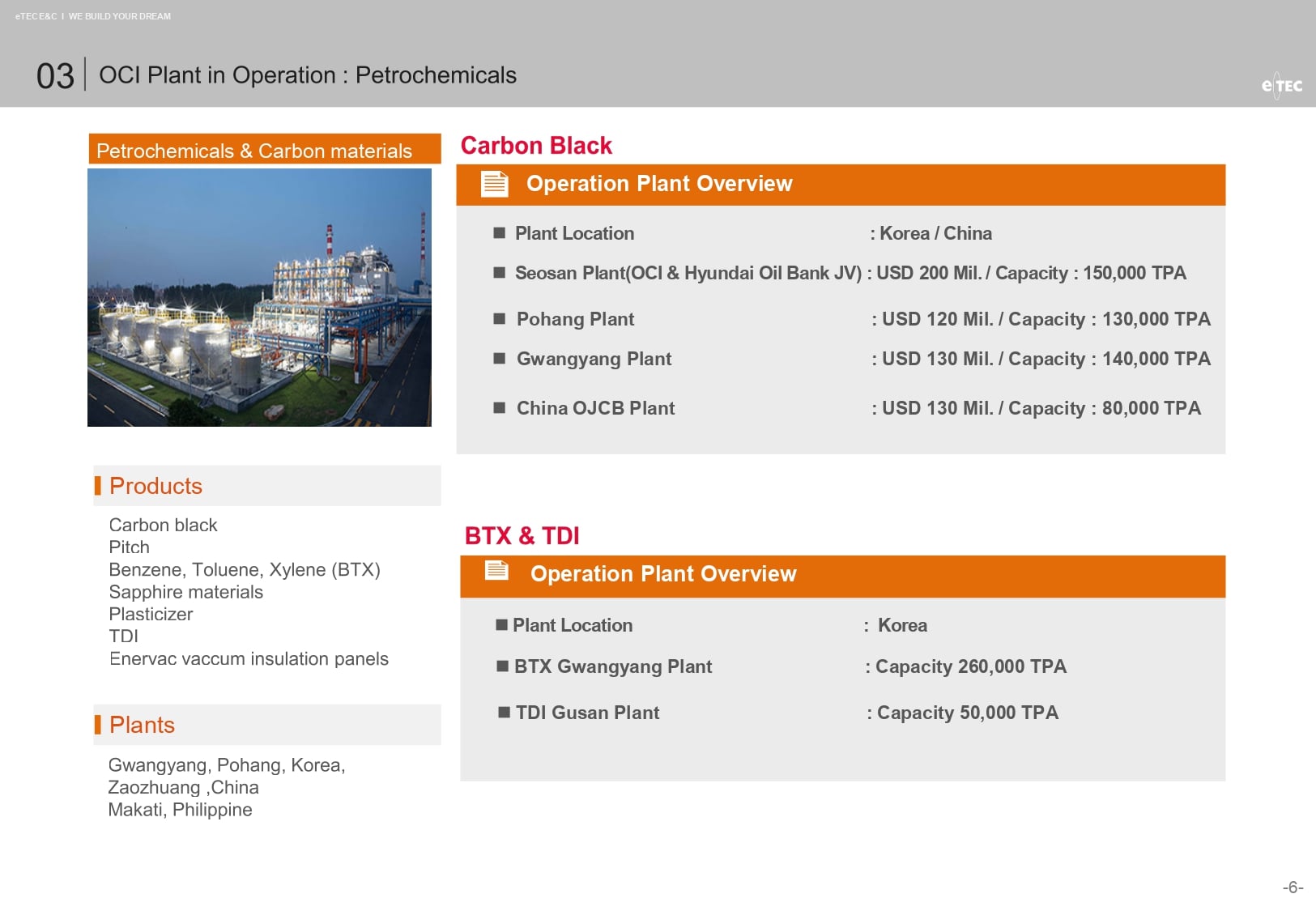
Task: Click the 'TDI Gusan Plant' row label
Action: point(587,713)
